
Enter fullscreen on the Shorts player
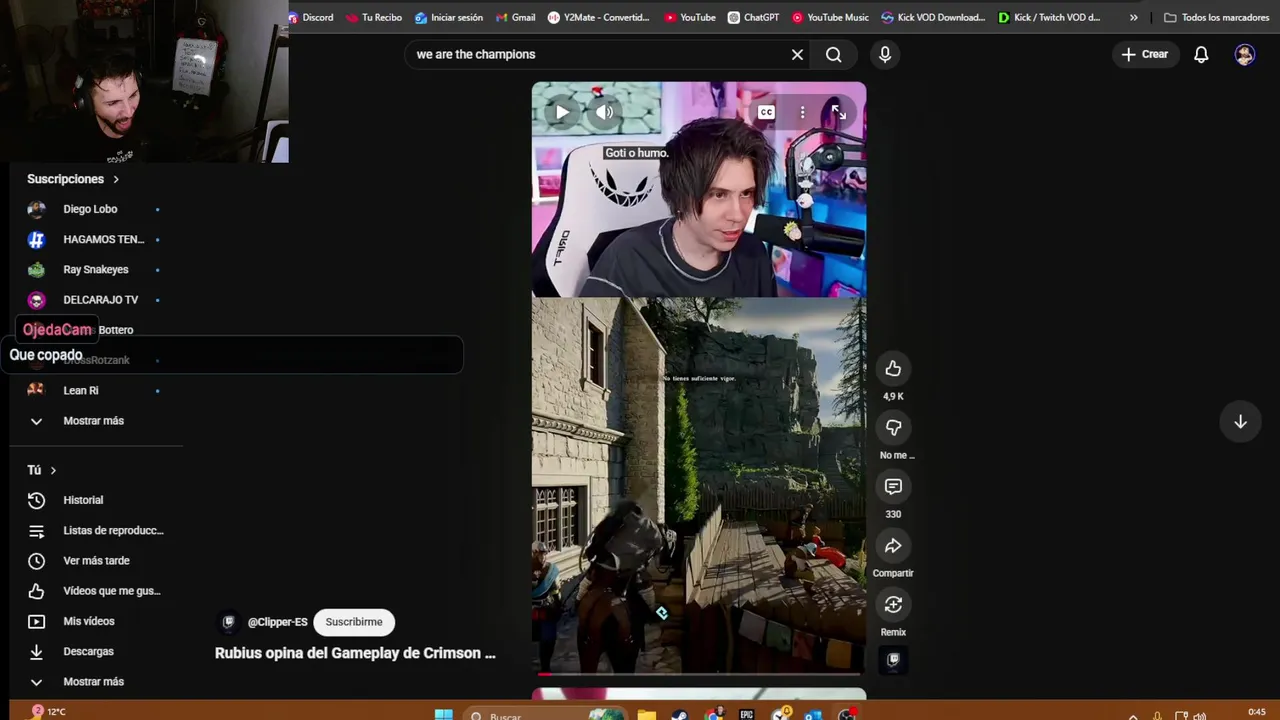(x=838, y=112)
